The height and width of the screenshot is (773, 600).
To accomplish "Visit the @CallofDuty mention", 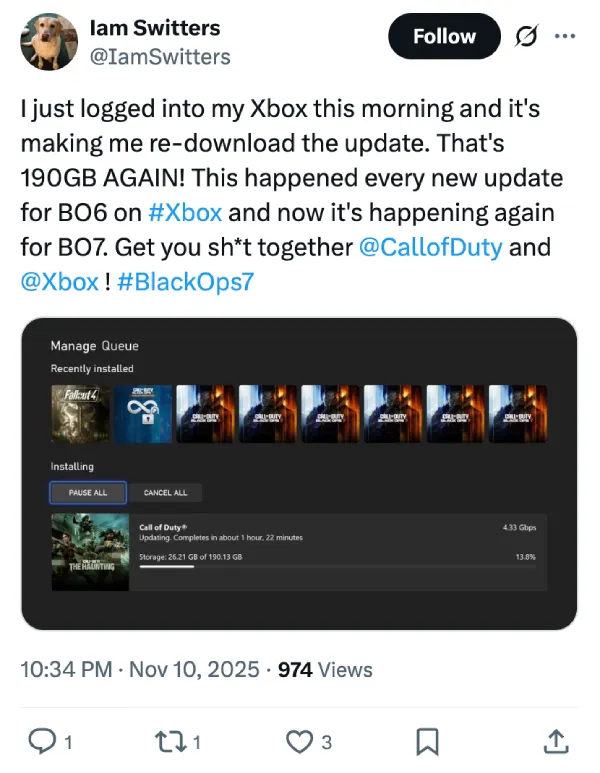I will (429, 247).
